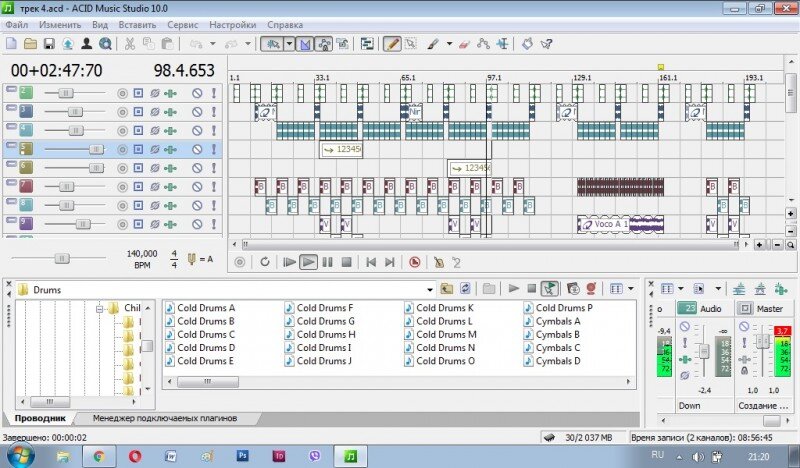This screenshot has height=468, width=800.
Task: Select the Selection tool in the toolbar
Action: [x=411, y=44]
